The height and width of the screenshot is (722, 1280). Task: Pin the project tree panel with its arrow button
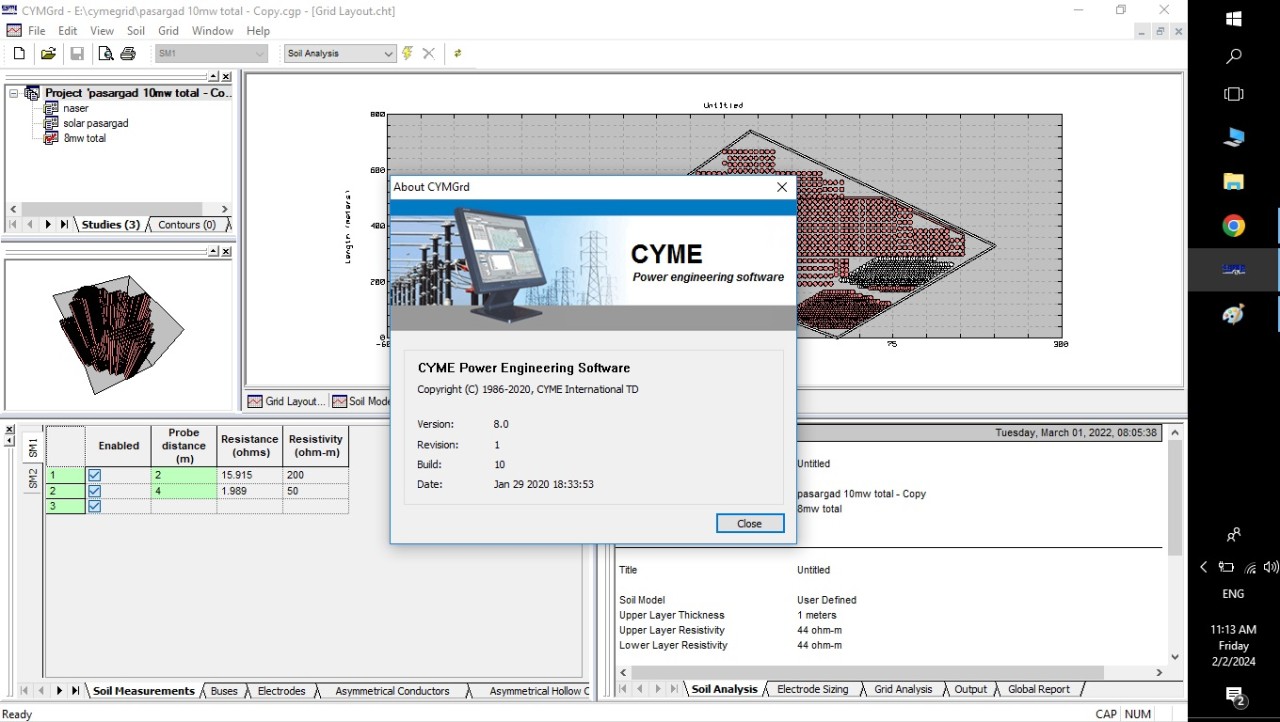coord(213,77)
